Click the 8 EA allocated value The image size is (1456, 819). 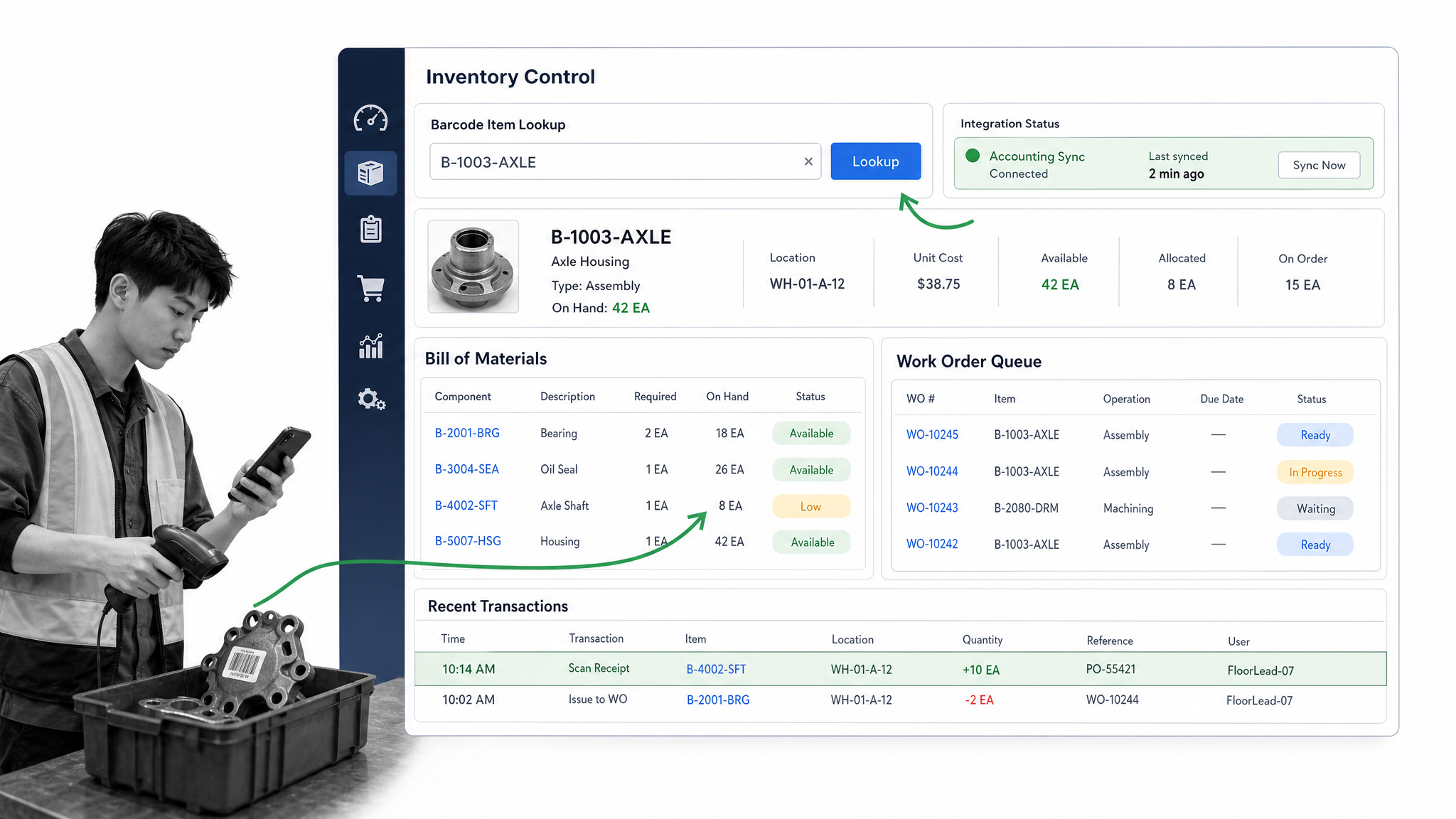point(1181,284)
